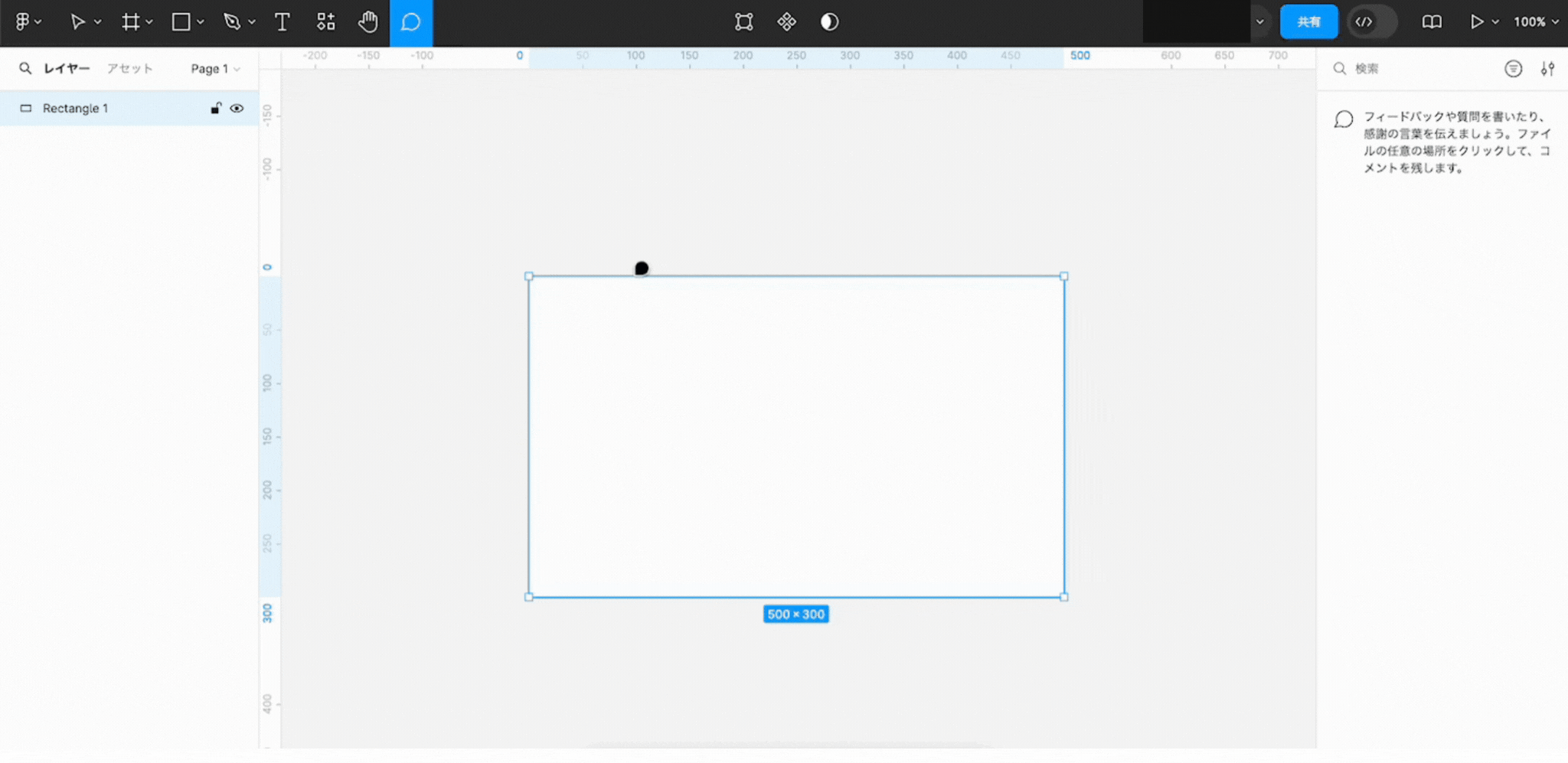Screen dimensions: 1568x763
Task: Select the Move tool
Action: [x=77, y=22]
